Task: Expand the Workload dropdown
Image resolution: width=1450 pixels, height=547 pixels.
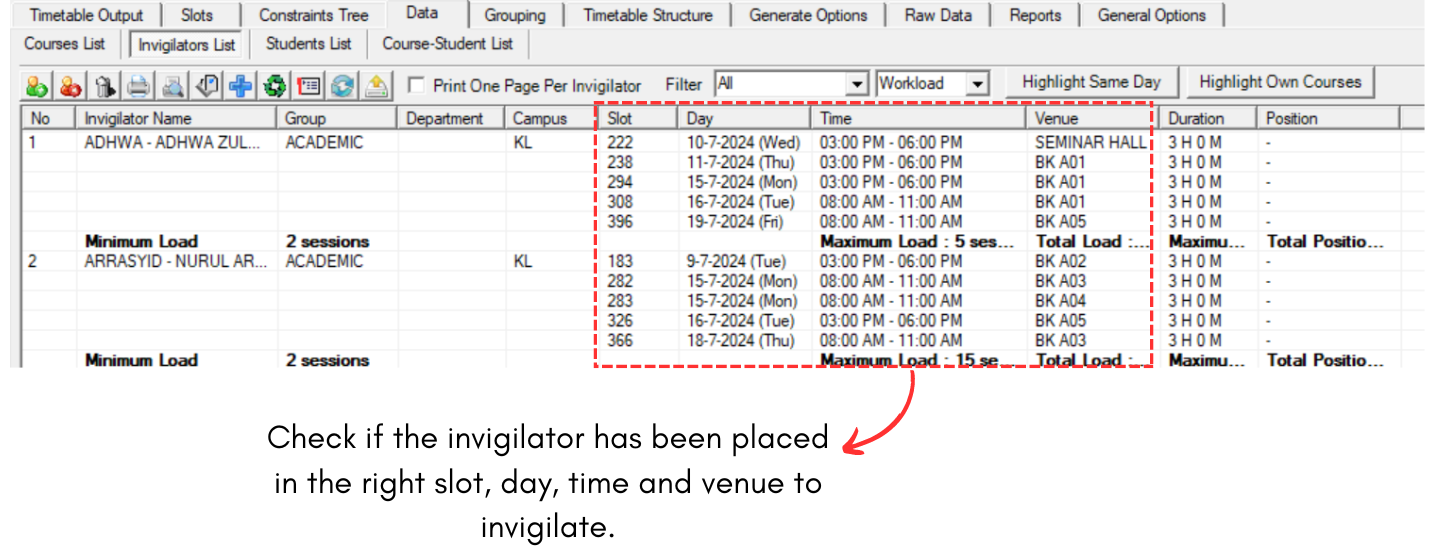Action: pyautogui.click(x=977, y=84)
